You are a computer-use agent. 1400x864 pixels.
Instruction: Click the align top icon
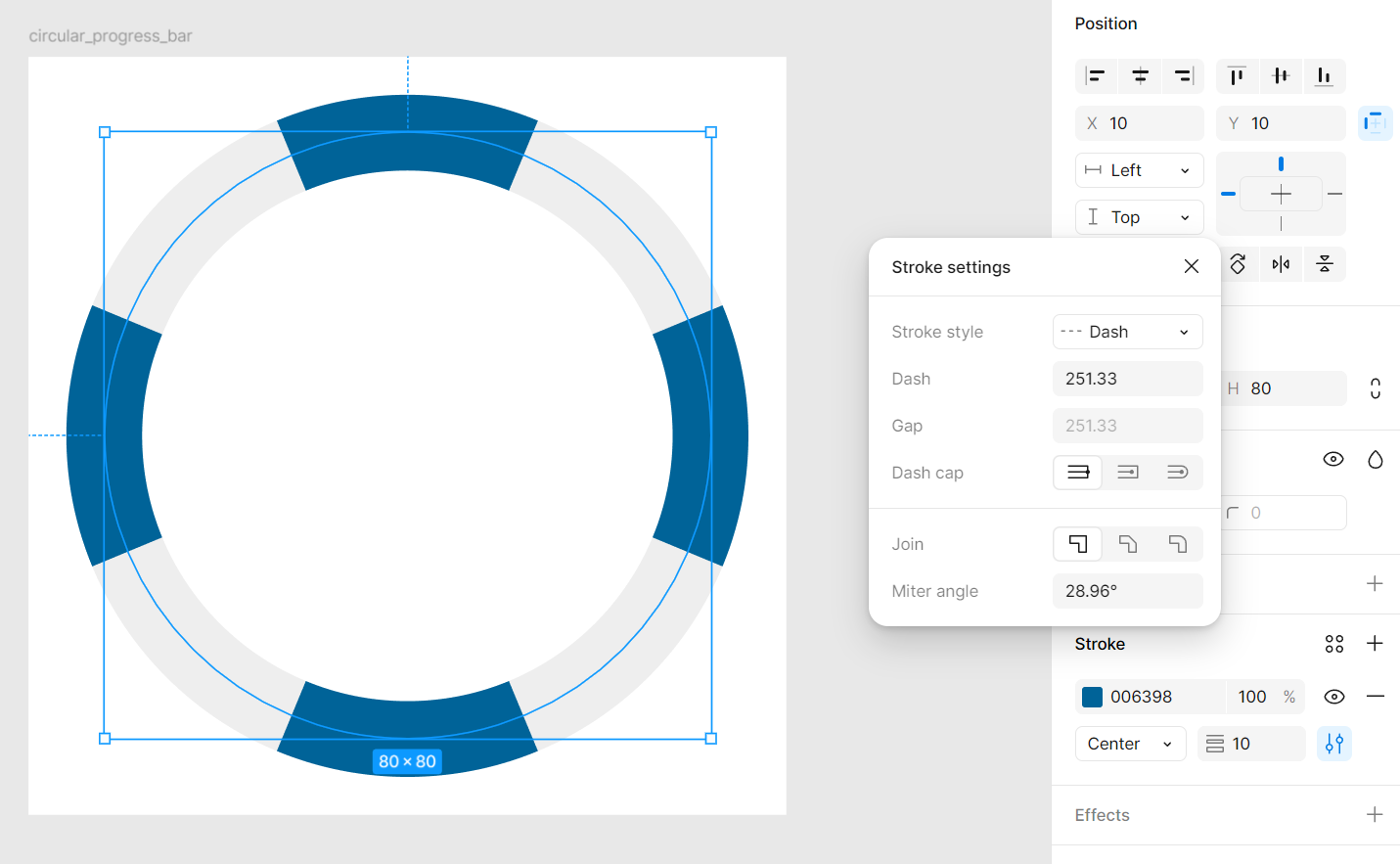tap(1237, 76)
